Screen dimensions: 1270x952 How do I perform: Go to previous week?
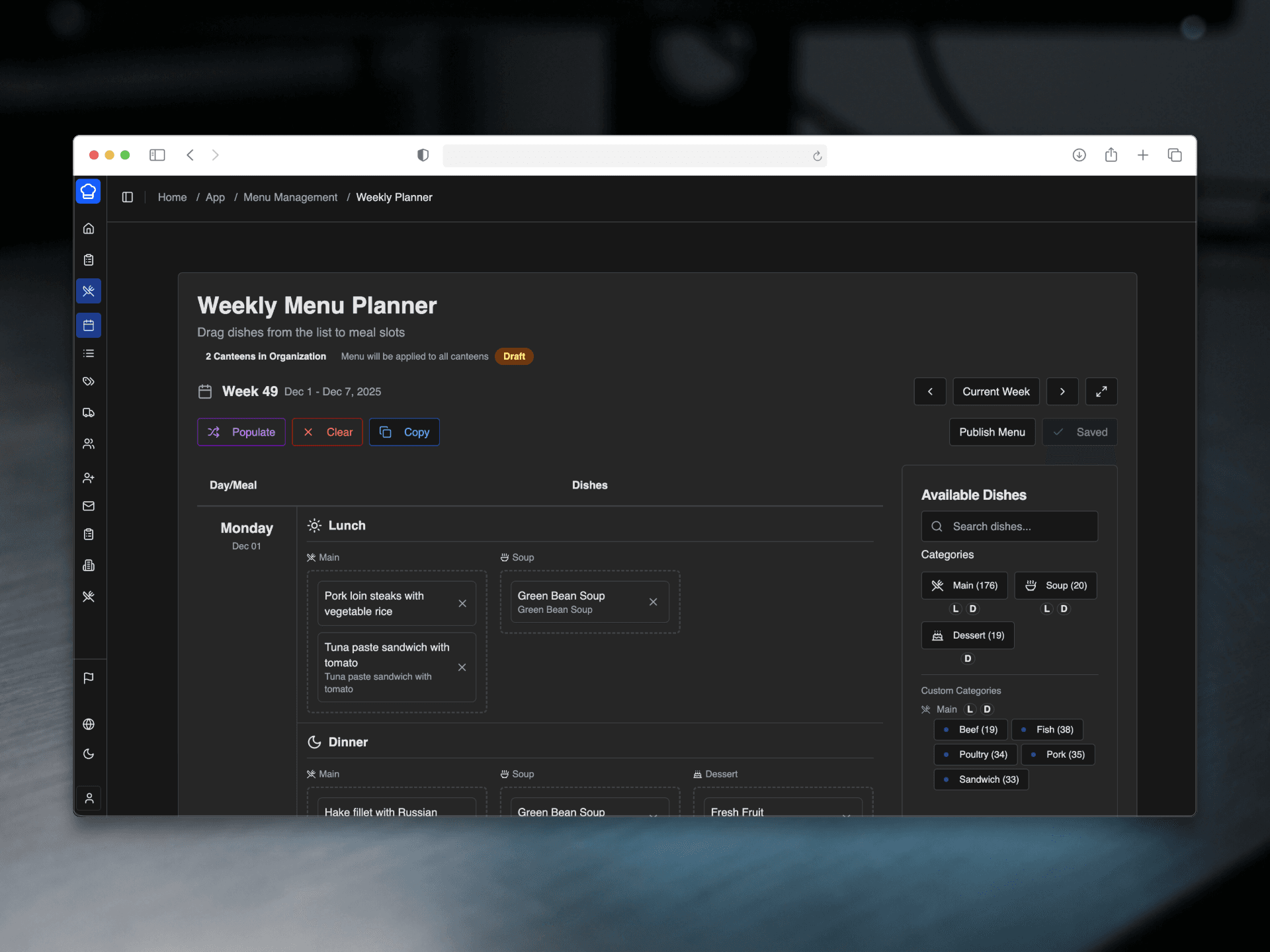930,391
